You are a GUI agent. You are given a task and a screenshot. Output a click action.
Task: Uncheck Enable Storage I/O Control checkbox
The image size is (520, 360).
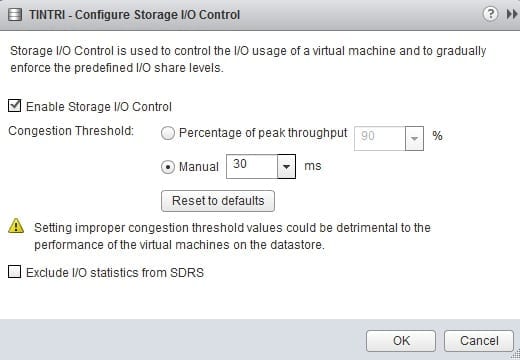(14, 106)
